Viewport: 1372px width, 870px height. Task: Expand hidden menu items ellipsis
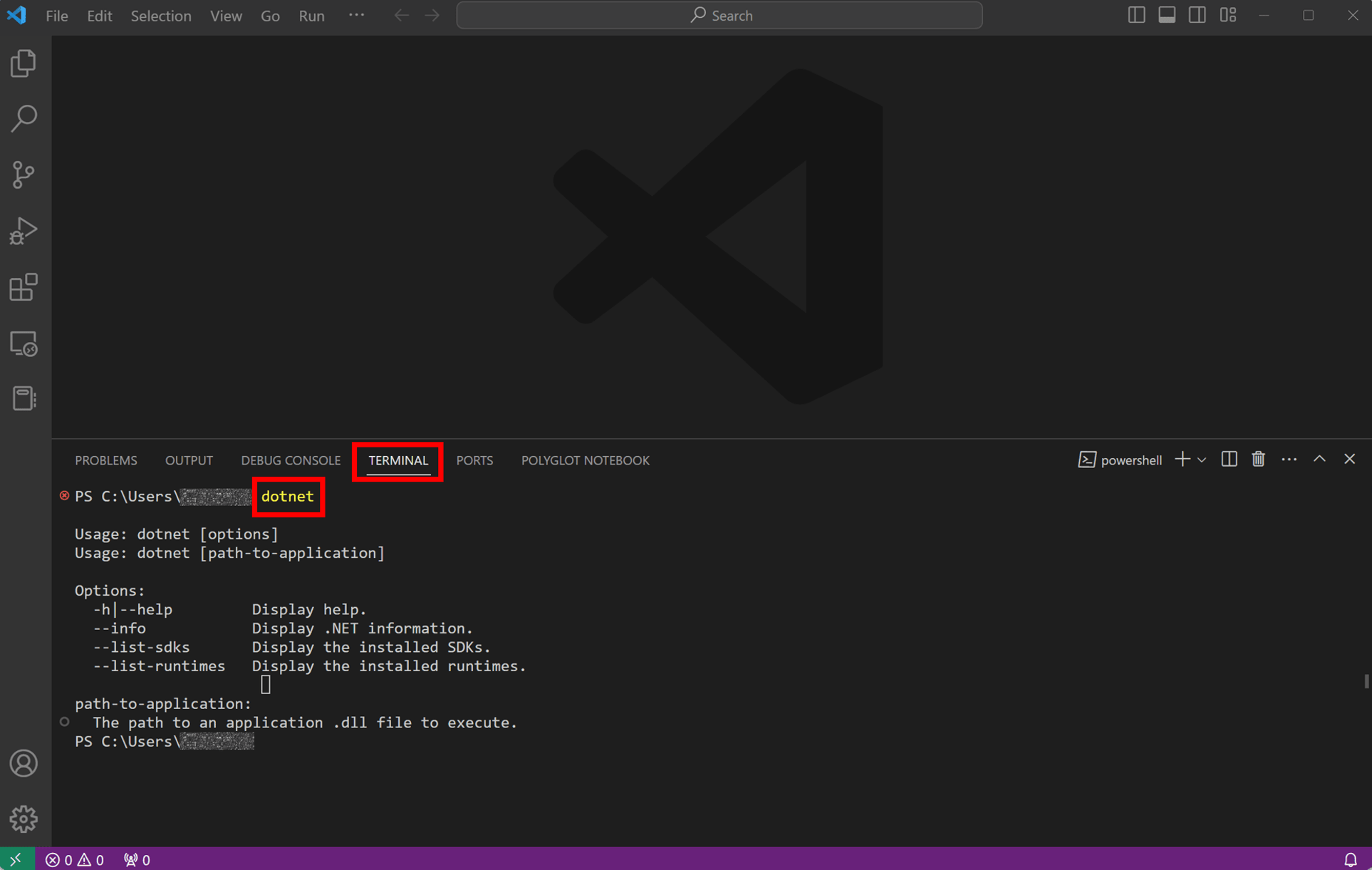point(356,15)
